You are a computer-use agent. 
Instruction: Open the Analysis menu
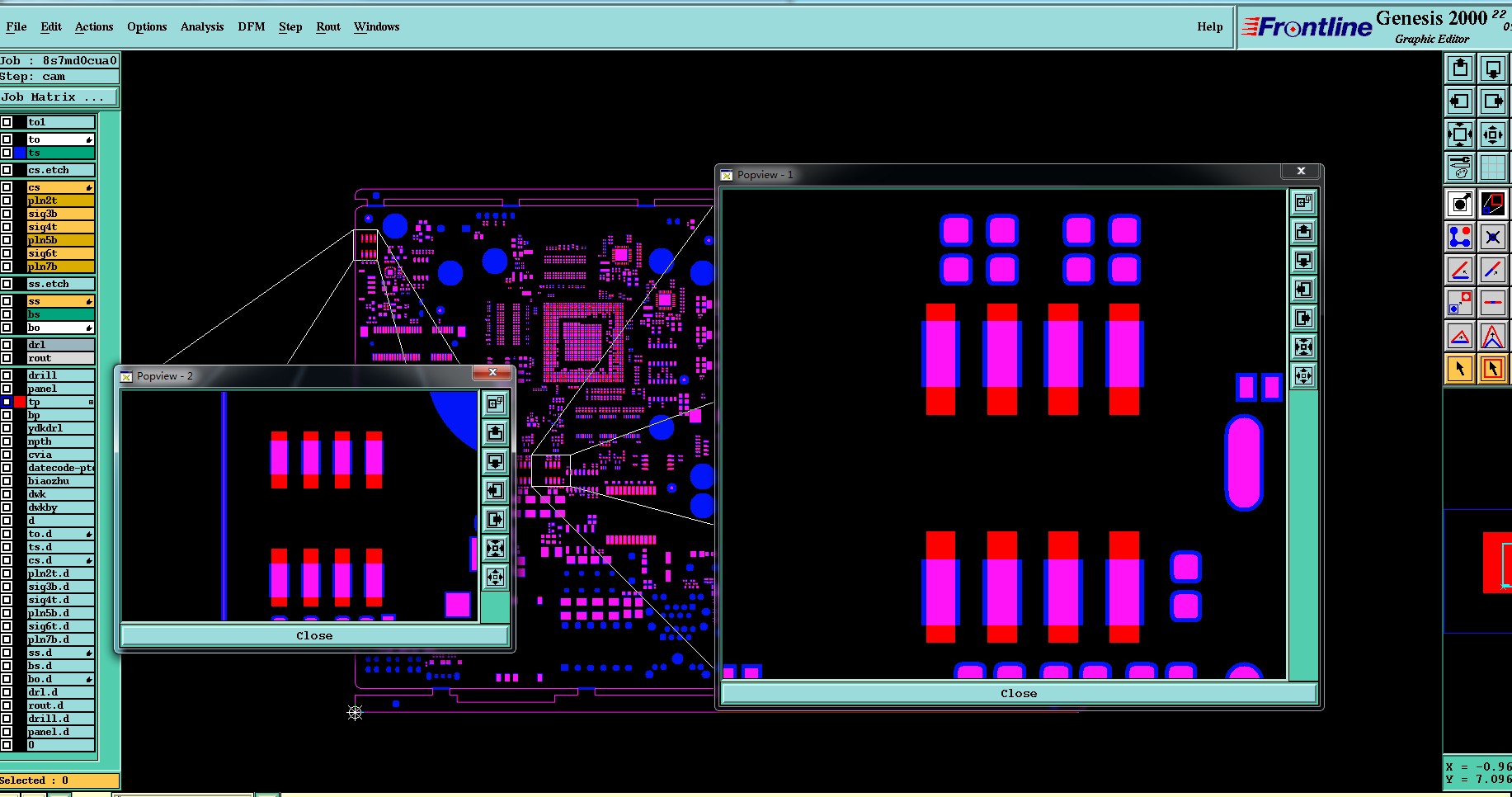(202, 26)
